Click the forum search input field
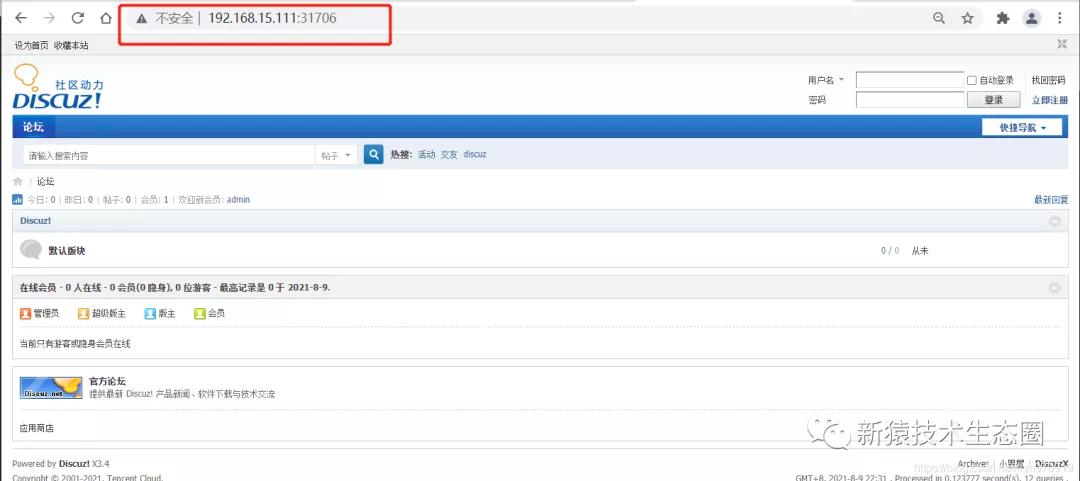The image size is (1080, 481). tap(169, 155)
